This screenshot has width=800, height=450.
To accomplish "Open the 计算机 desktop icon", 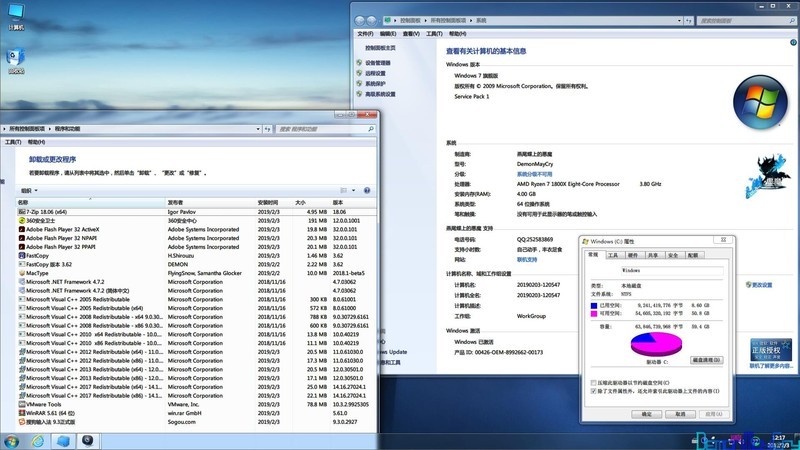I will click(16, 16).
